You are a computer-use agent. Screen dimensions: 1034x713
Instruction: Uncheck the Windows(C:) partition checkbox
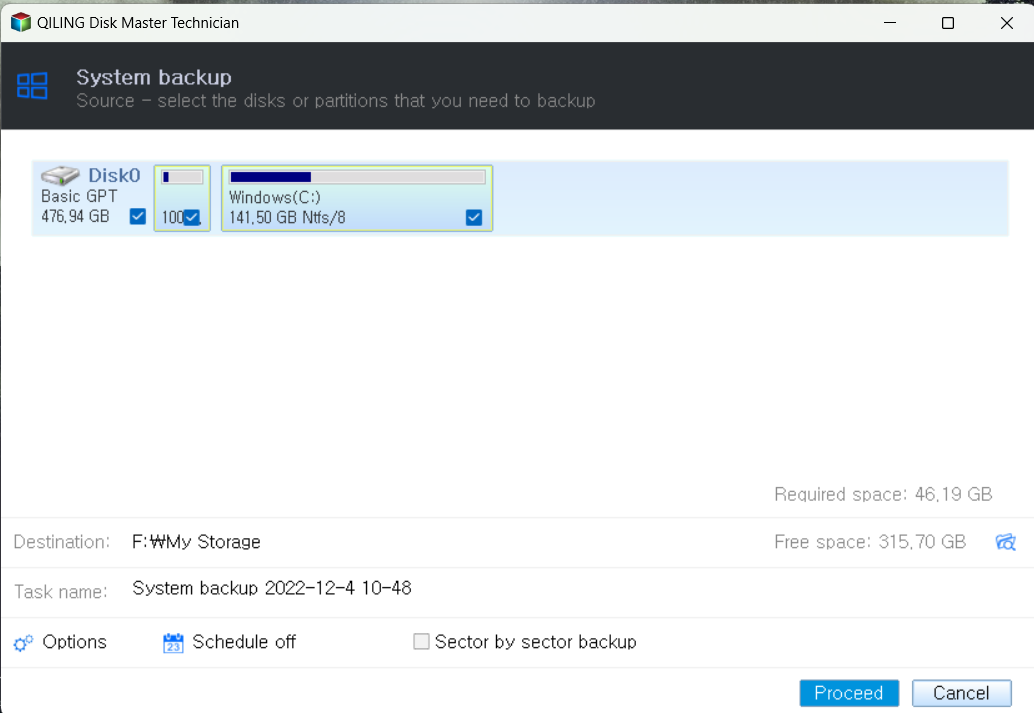(x=473, y=218)
